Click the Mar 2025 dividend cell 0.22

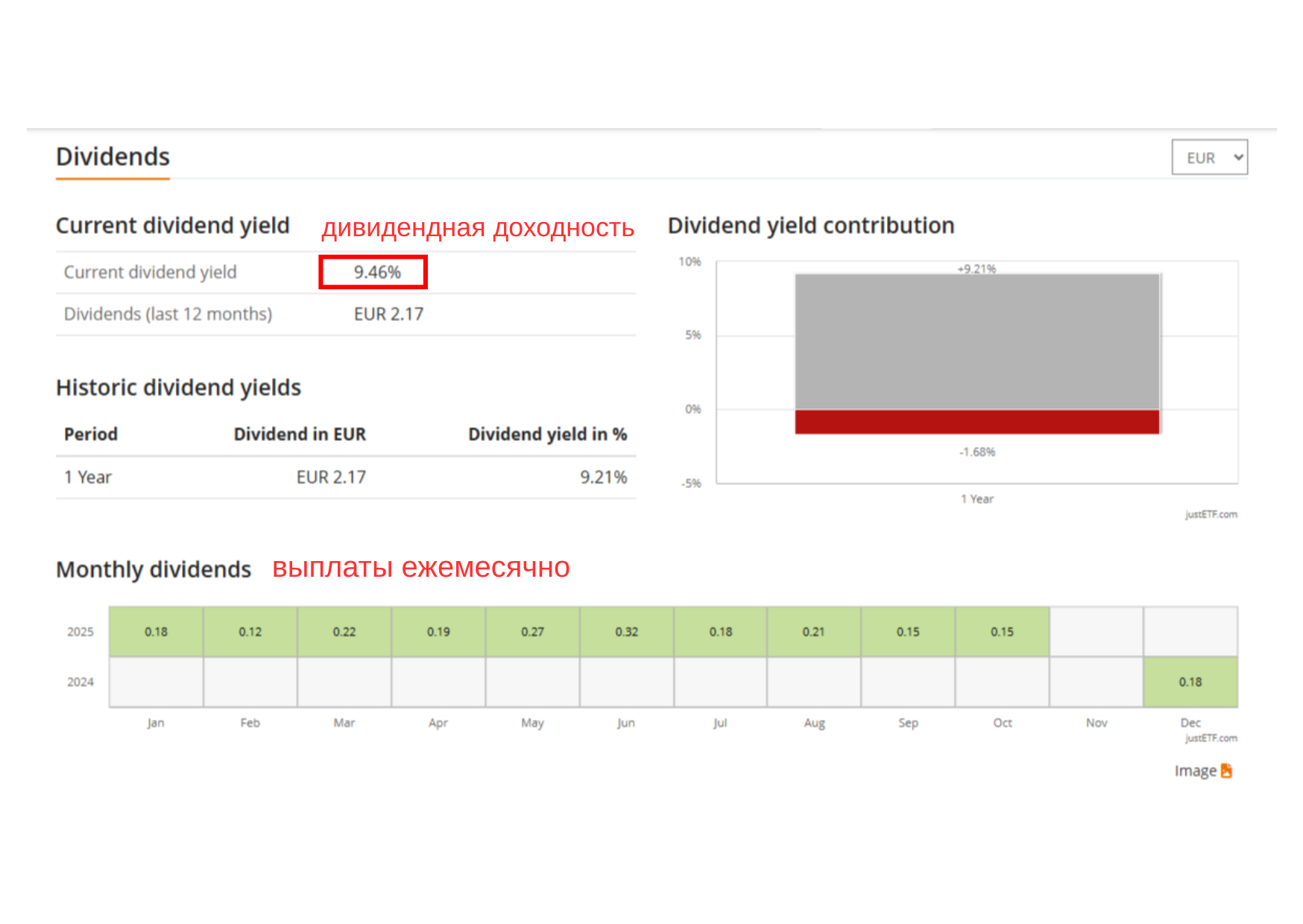pyautogui.click(x=344, y=632)
